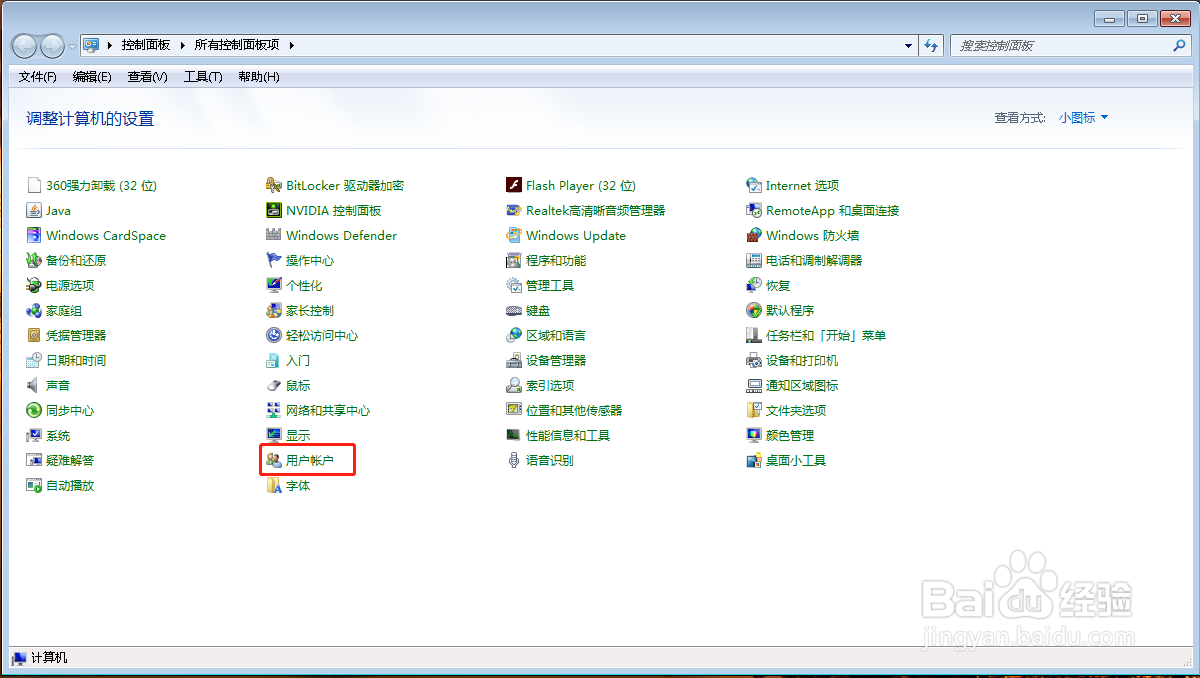Open the 同步中心 icon
The height and width of the screenshot is (678, 1200).
[x=34, y=410]
